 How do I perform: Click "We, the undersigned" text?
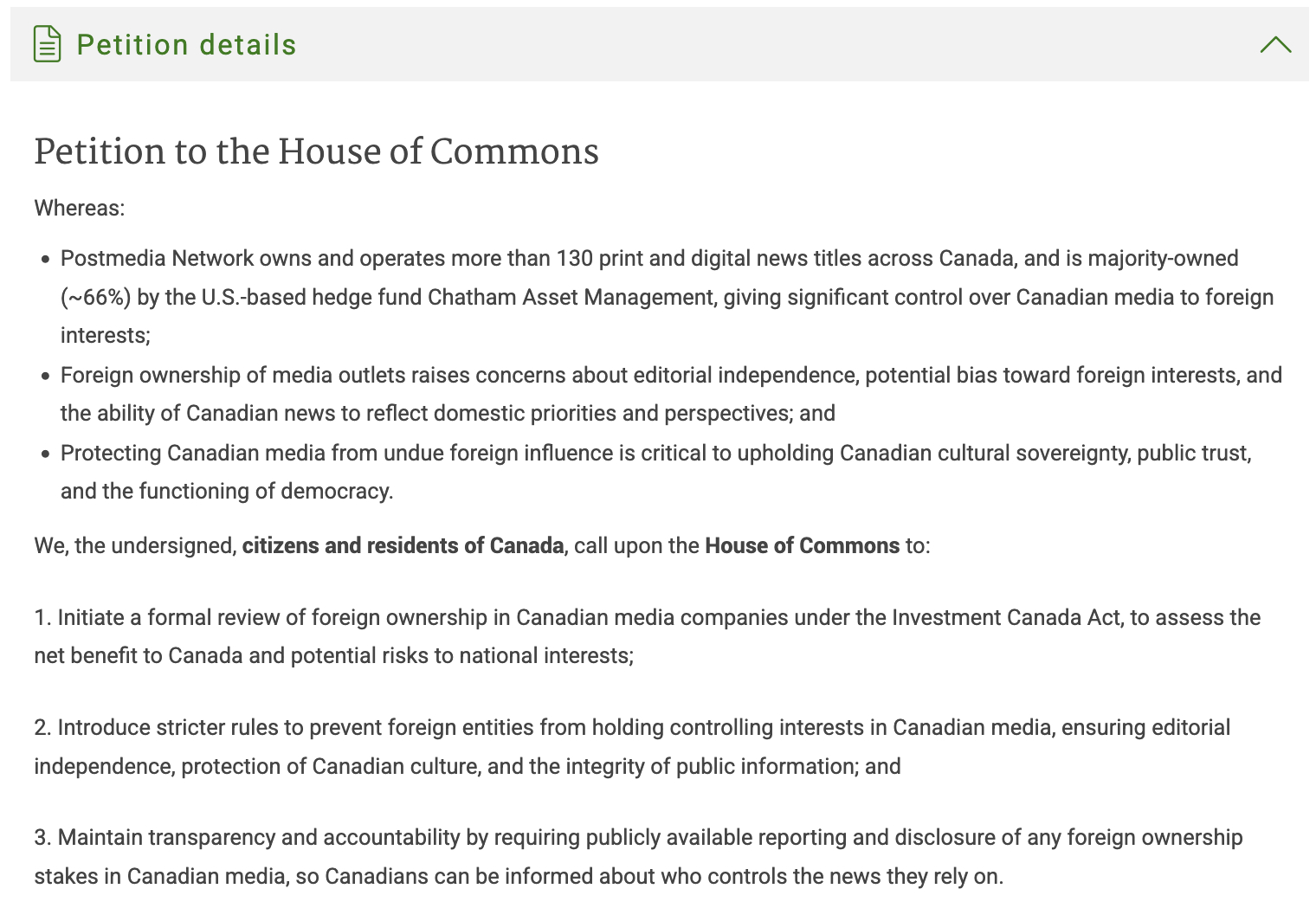[134, 546]
